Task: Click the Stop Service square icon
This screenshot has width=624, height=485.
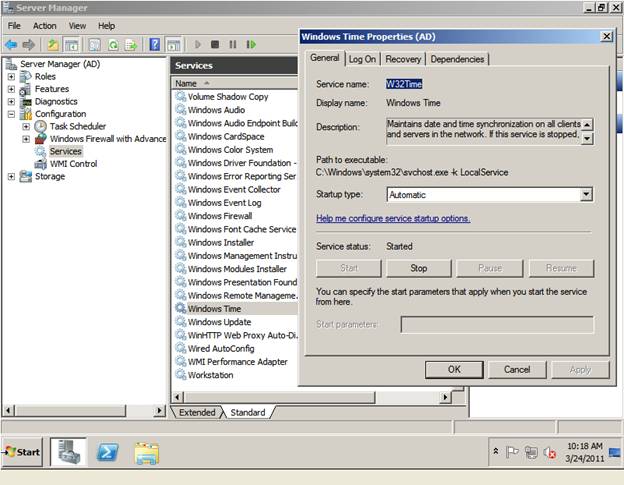Action: click(215, 45)
